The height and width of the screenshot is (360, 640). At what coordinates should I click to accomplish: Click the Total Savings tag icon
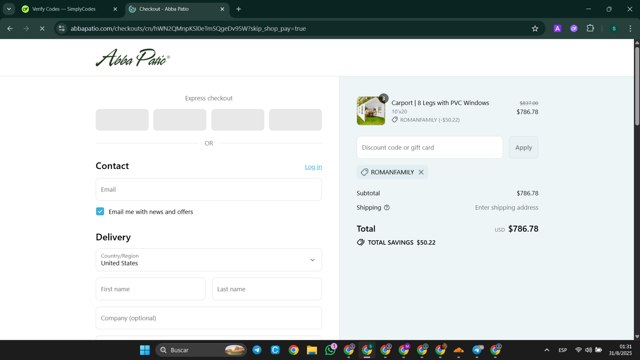click(360, 242)
